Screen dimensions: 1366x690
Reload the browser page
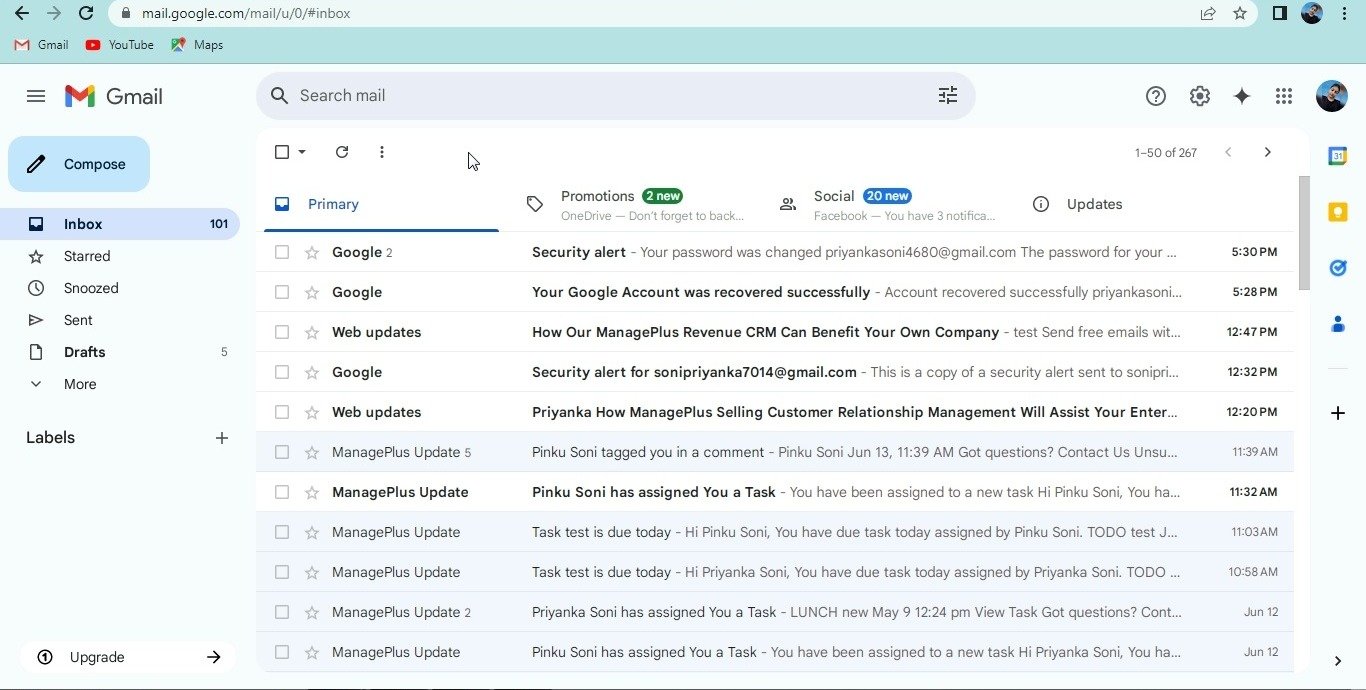(86, 13)
